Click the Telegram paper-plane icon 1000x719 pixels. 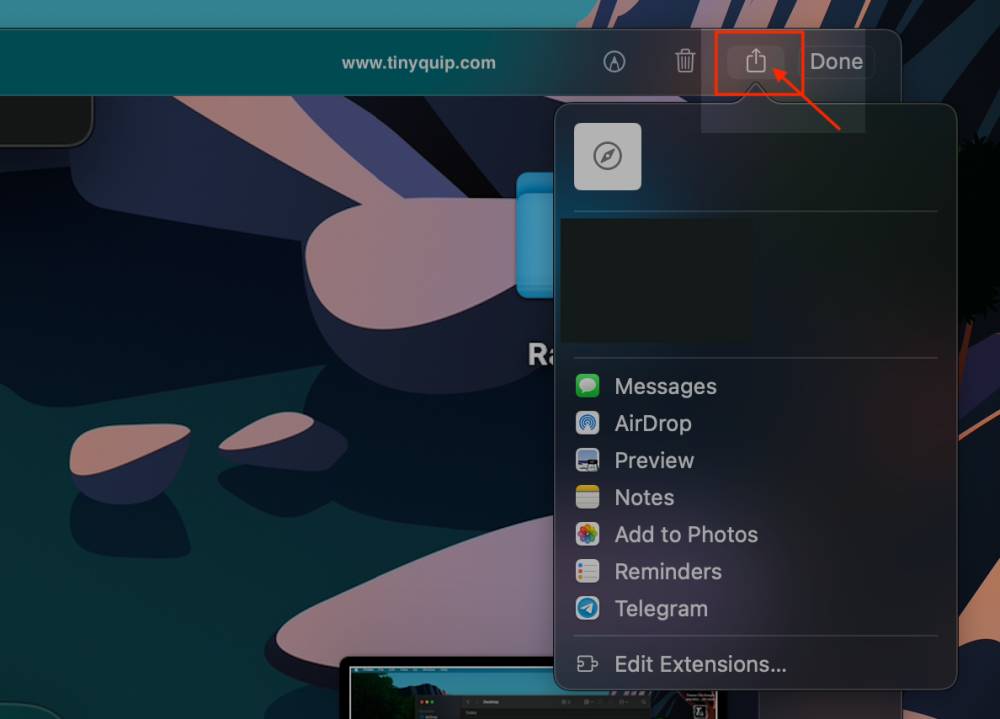click(x=587, y=608)
